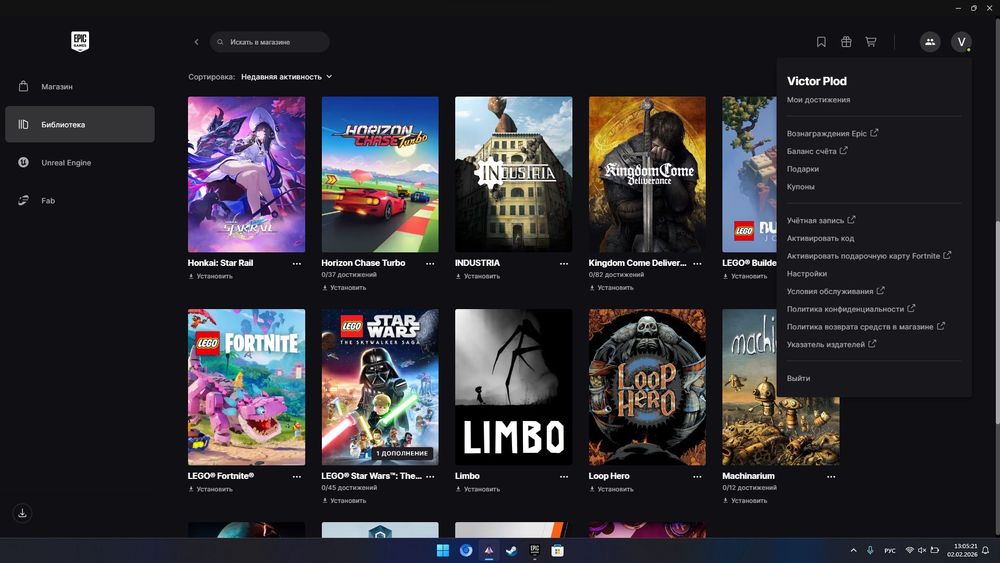Click 0/37 достижений under Horizon Chase Turbo
This screenshot has height=563, width=1000.
349,275
